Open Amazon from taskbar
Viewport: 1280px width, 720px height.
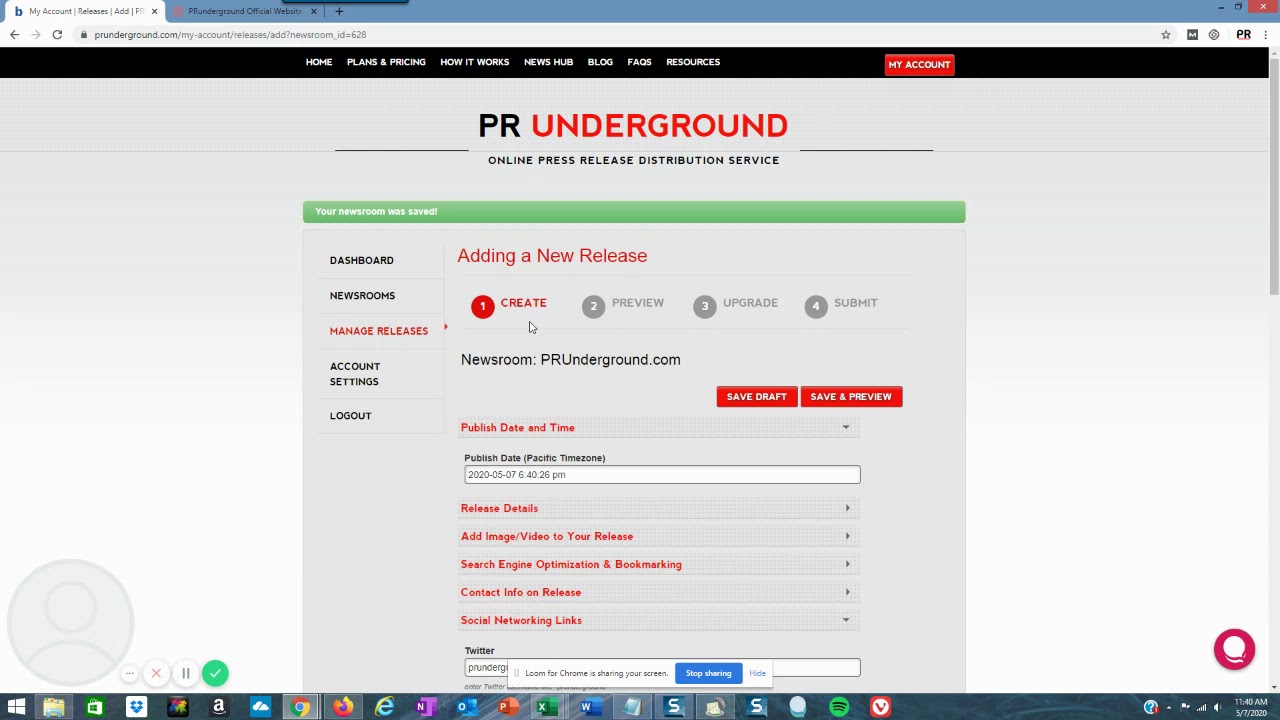[x=219, y=707]
